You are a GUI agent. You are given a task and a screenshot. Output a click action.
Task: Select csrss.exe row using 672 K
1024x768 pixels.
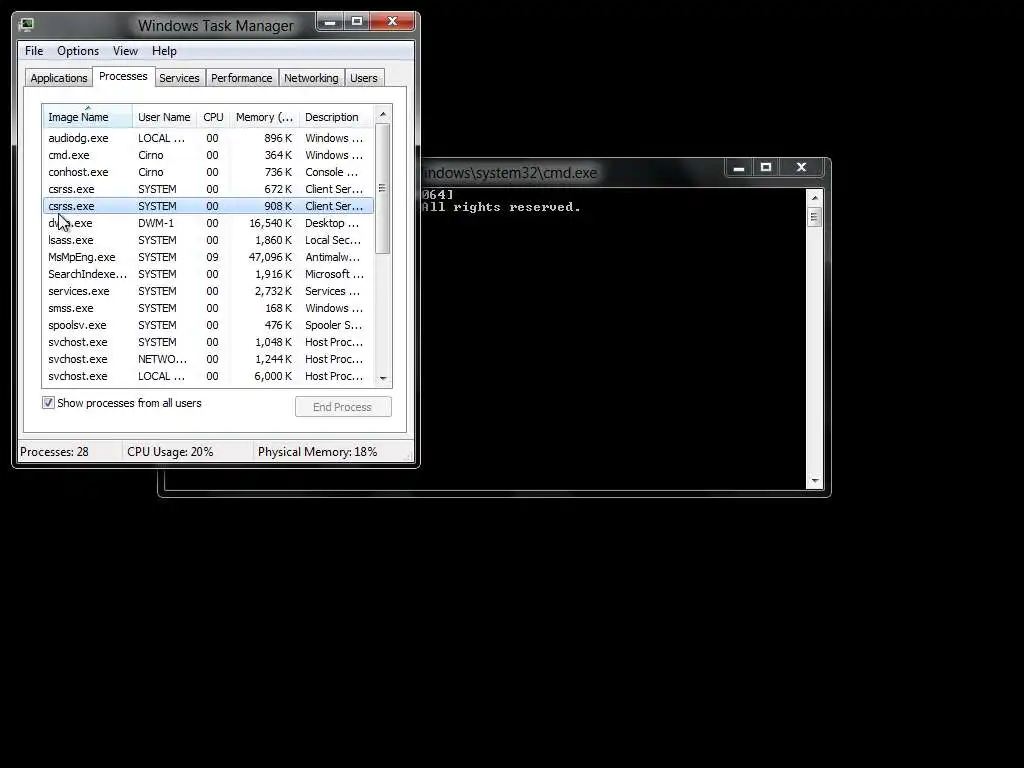208,189
